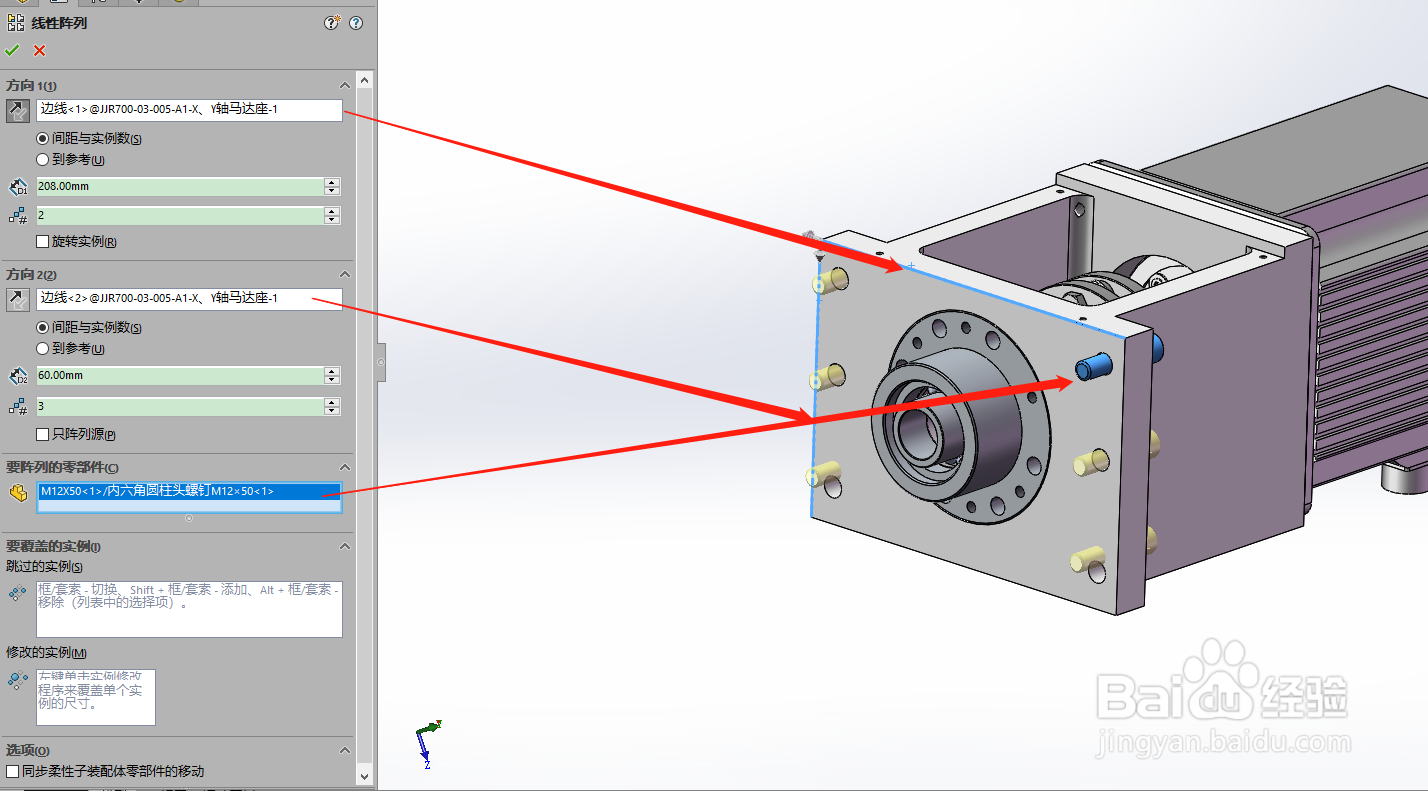Select the blue seed screw on the motor seat
Screen dimensions: 1428x791
point(1092,367)
